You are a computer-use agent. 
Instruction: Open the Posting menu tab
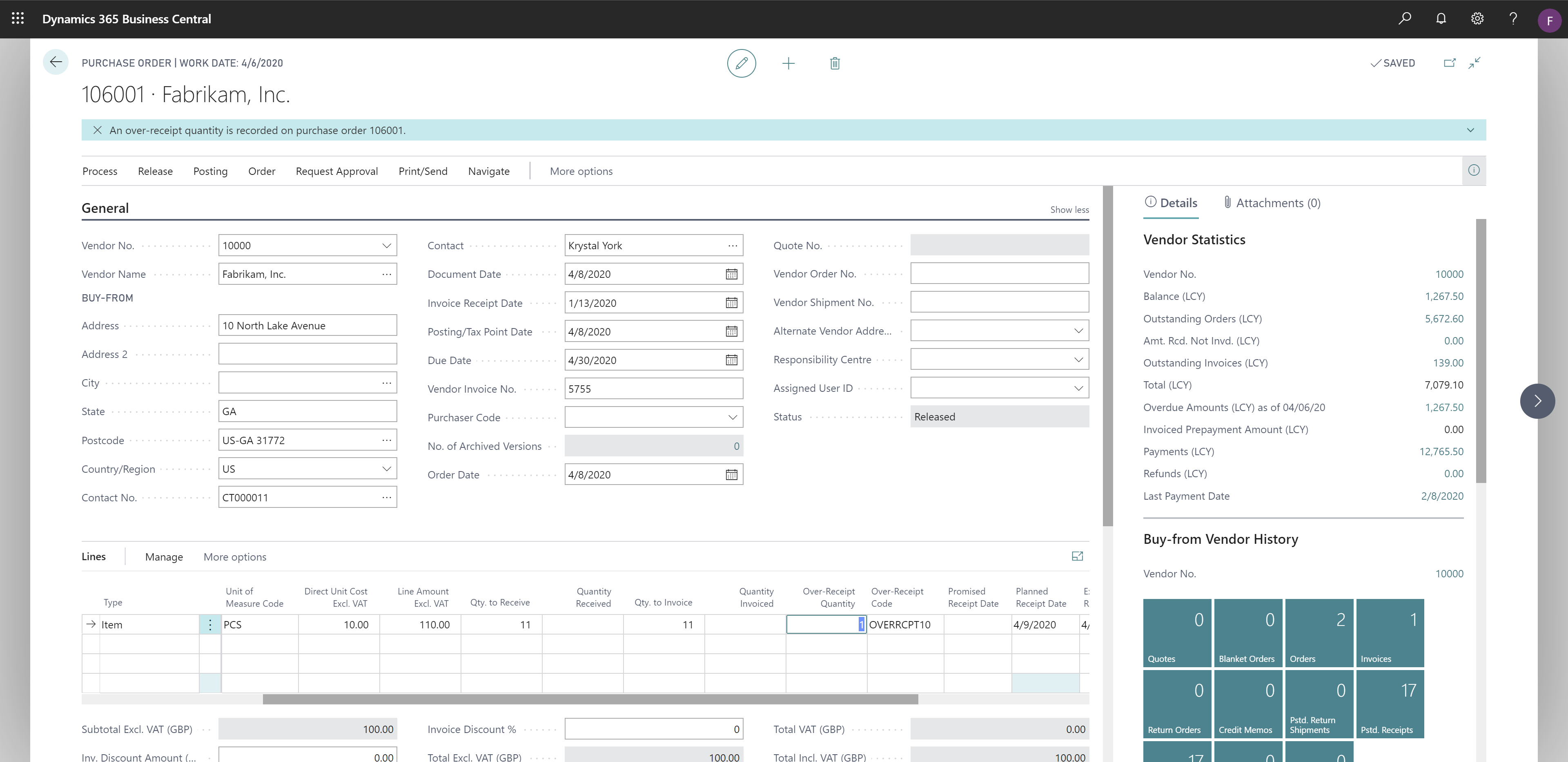(x=210, y=170)
